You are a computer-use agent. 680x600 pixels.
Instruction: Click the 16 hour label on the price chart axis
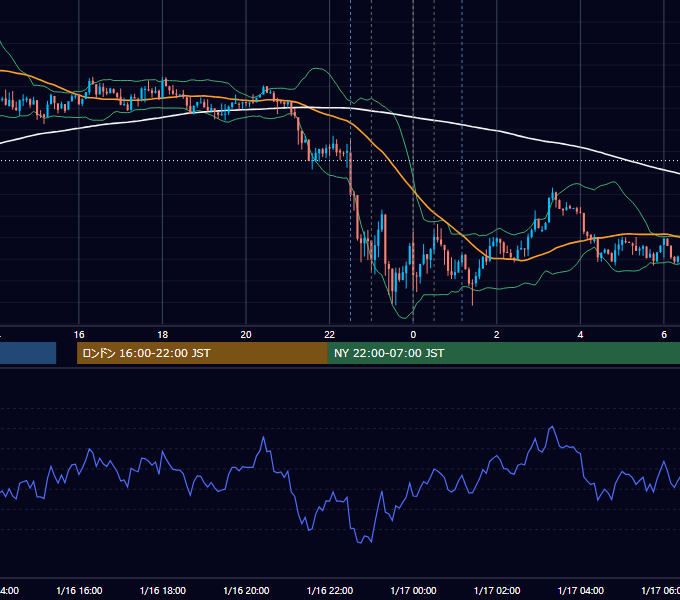pos(79,335)
